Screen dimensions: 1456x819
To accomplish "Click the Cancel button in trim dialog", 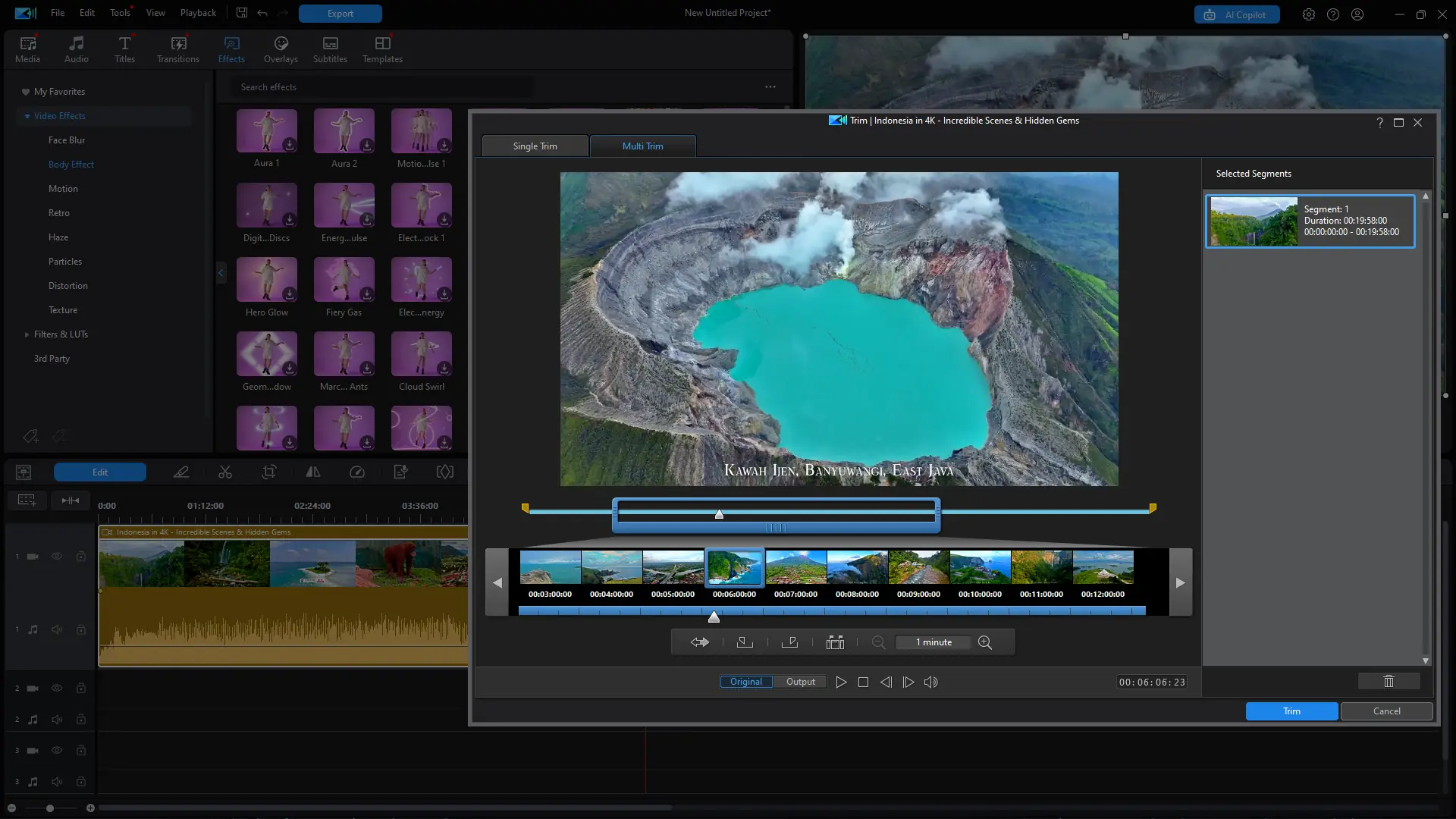I will [x=1386, y=711].
